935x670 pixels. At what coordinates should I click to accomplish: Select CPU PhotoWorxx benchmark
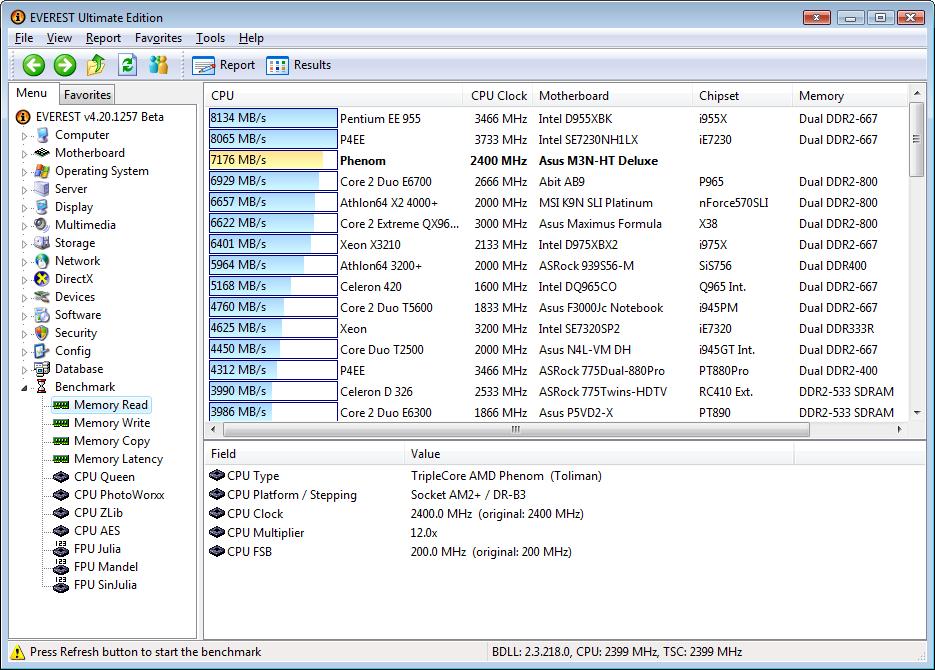pos(119,495)
